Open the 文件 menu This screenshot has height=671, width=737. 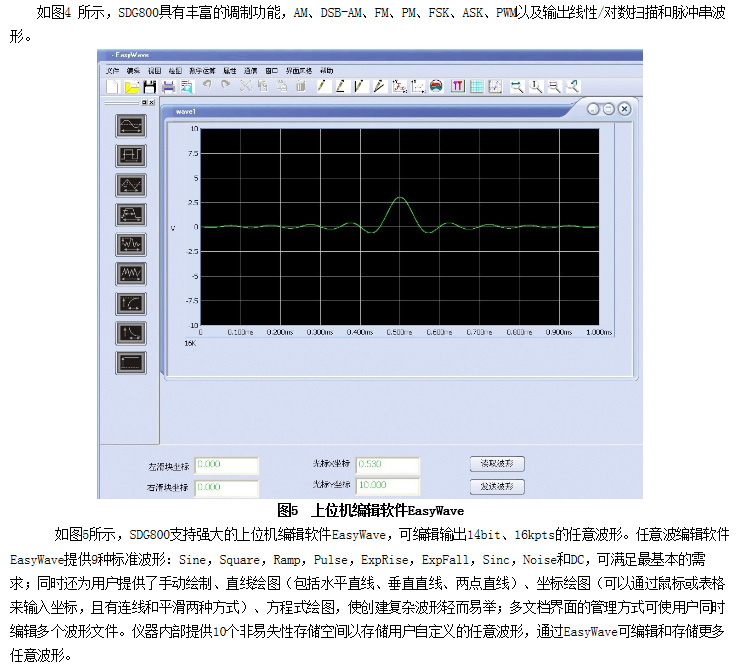(112, 71)
